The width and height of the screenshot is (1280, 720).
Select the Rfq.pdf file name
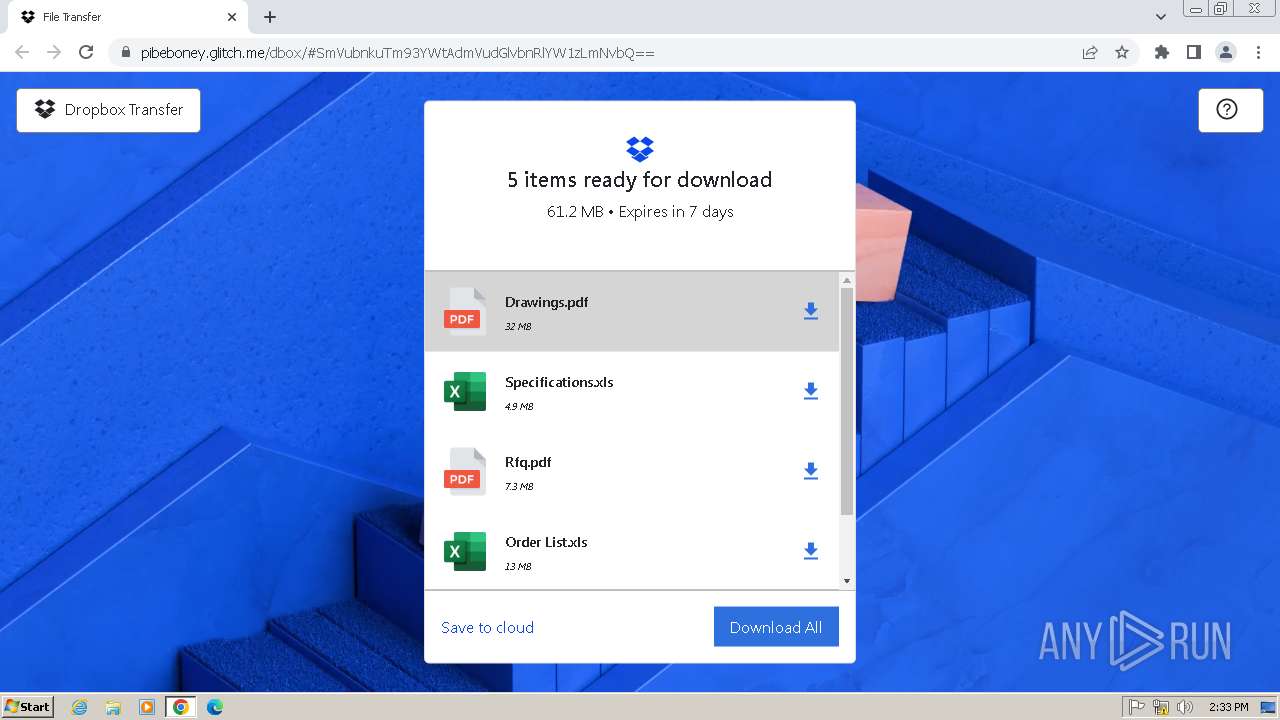(528, 462)
